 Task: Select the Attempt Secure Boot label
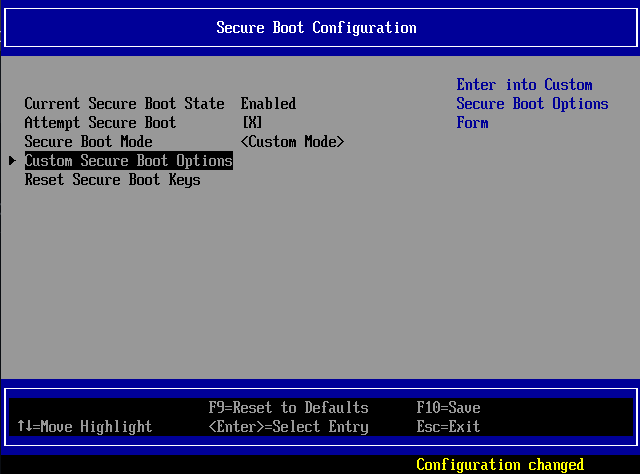pos(100,123)
